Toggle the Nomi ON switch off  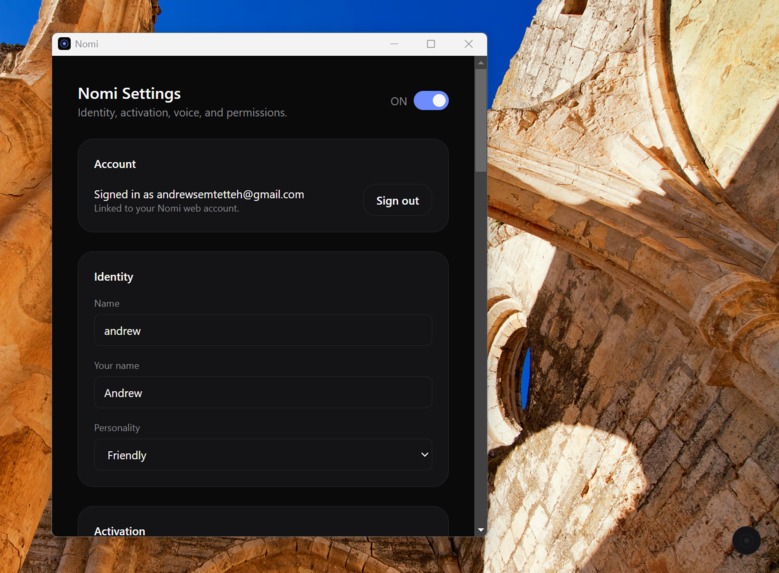point(431,101)
